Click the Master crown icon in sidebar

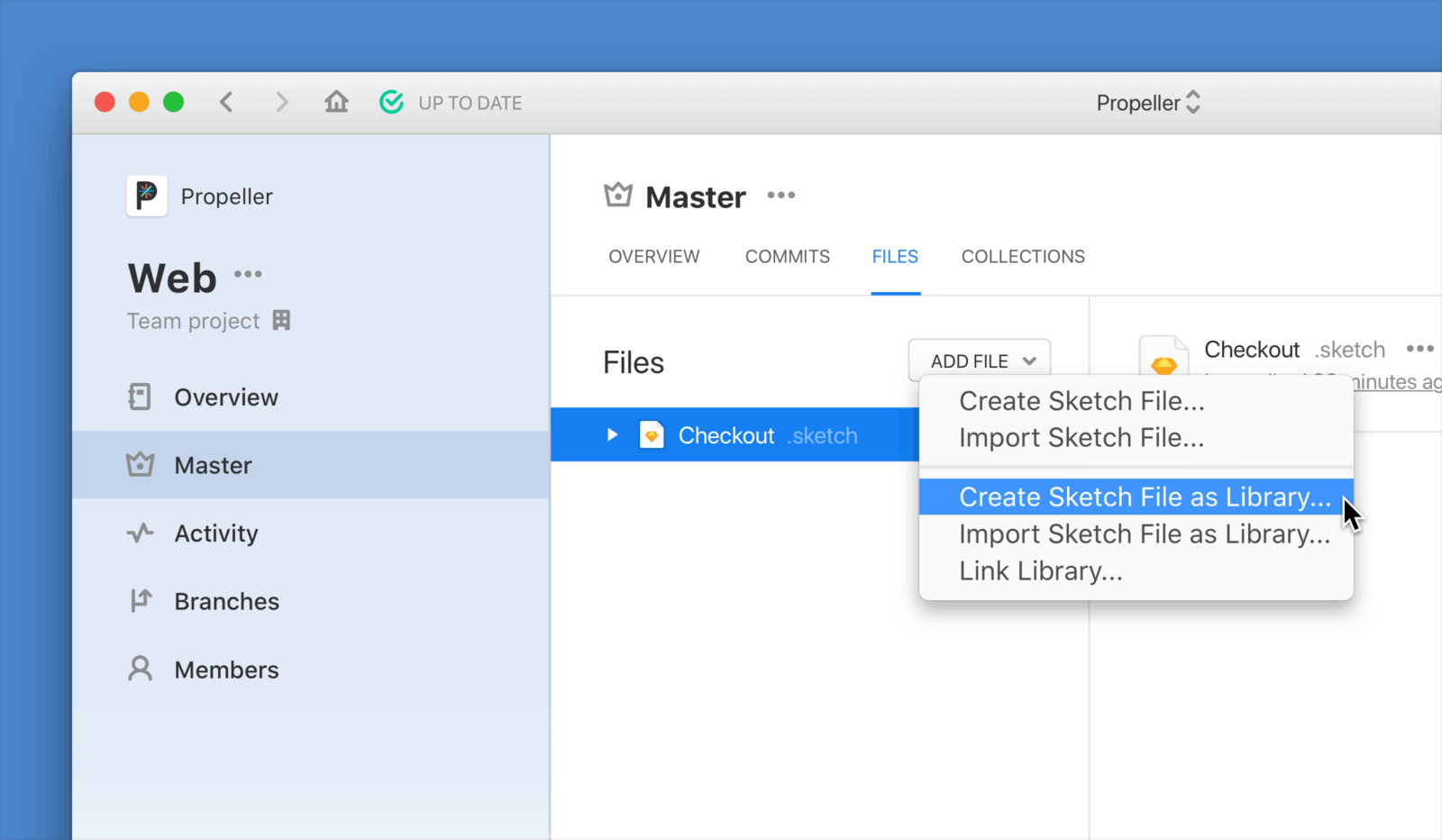coord(140,464)
